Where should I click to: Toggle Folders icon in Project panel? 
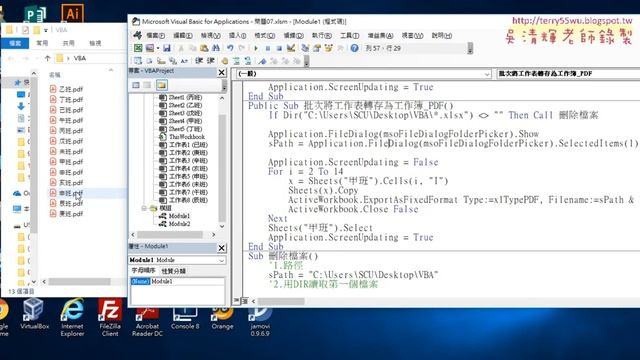[x=161, y=85]
